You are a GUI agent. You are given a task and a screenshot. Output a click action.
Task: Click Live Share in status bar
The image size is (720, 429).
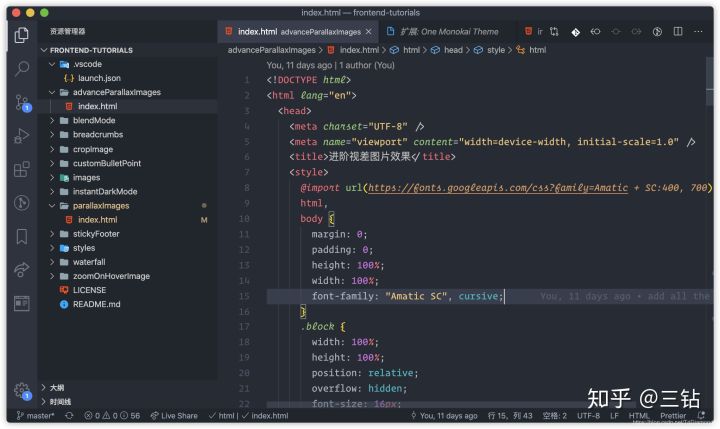174,416
